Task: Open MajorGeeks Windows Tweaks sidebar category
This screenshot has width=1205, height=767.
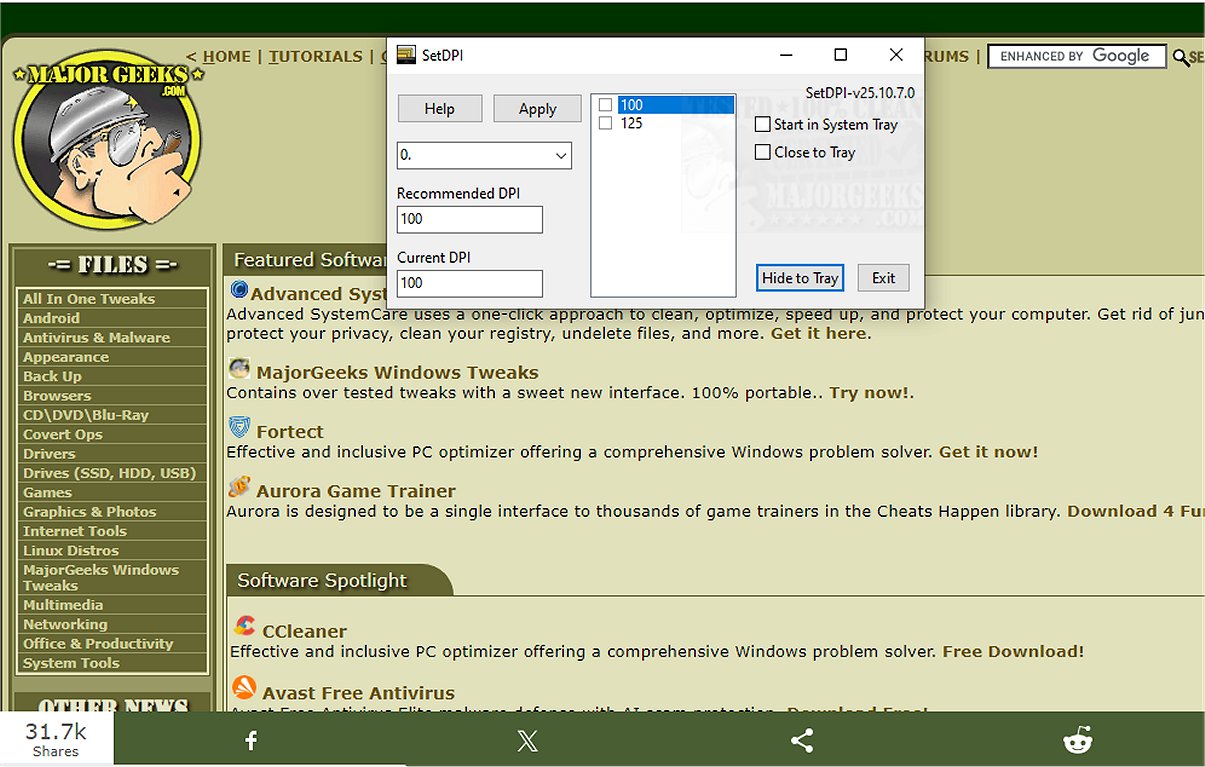Action: [101, 577]
